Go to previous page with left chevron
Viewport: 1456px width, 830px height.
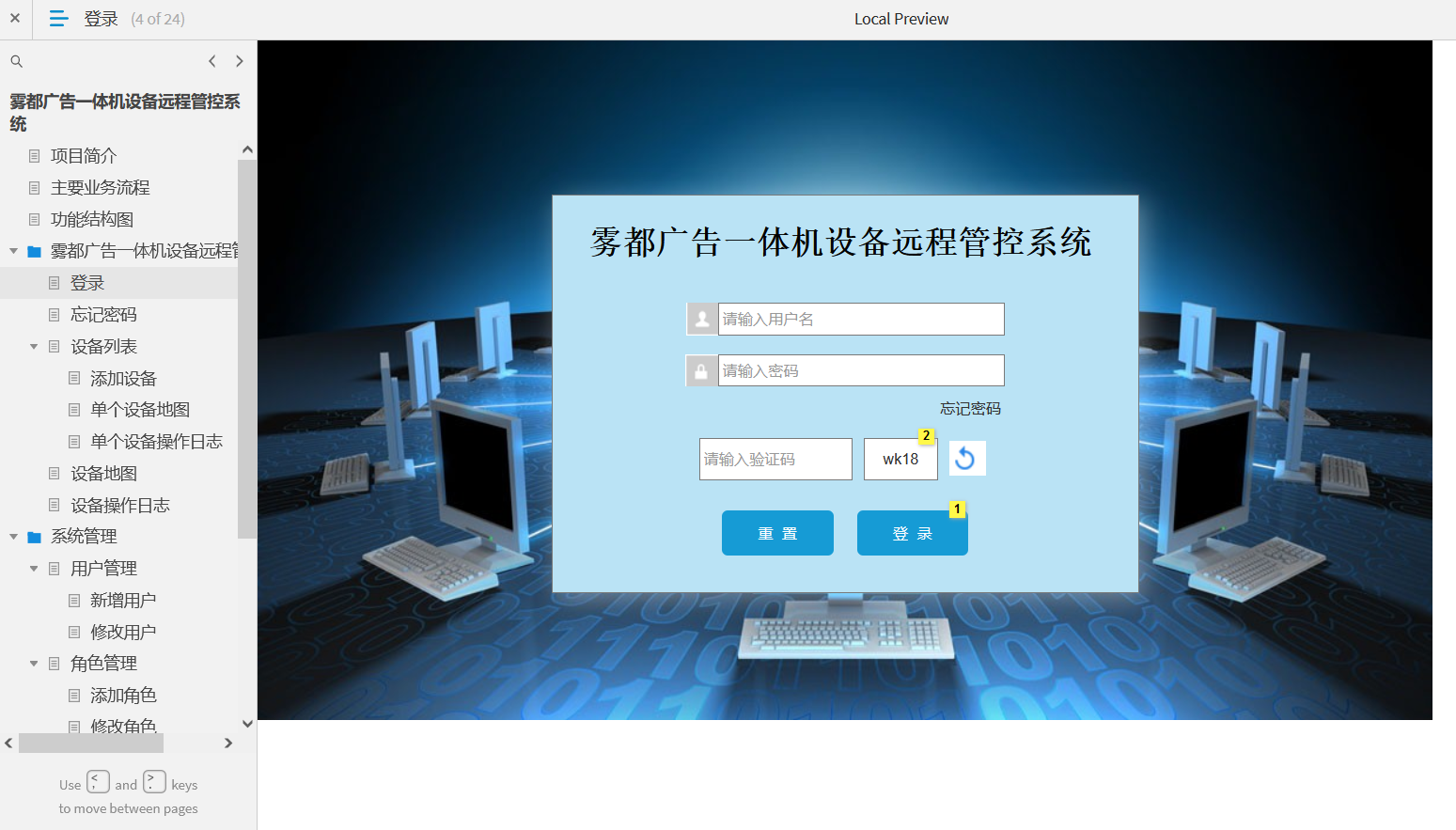[x=212, y=61]
